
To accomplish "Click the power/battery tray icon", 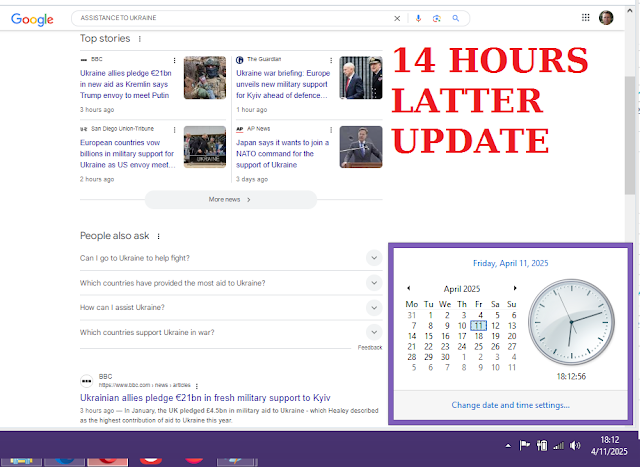I will click(x=542, y=445).
